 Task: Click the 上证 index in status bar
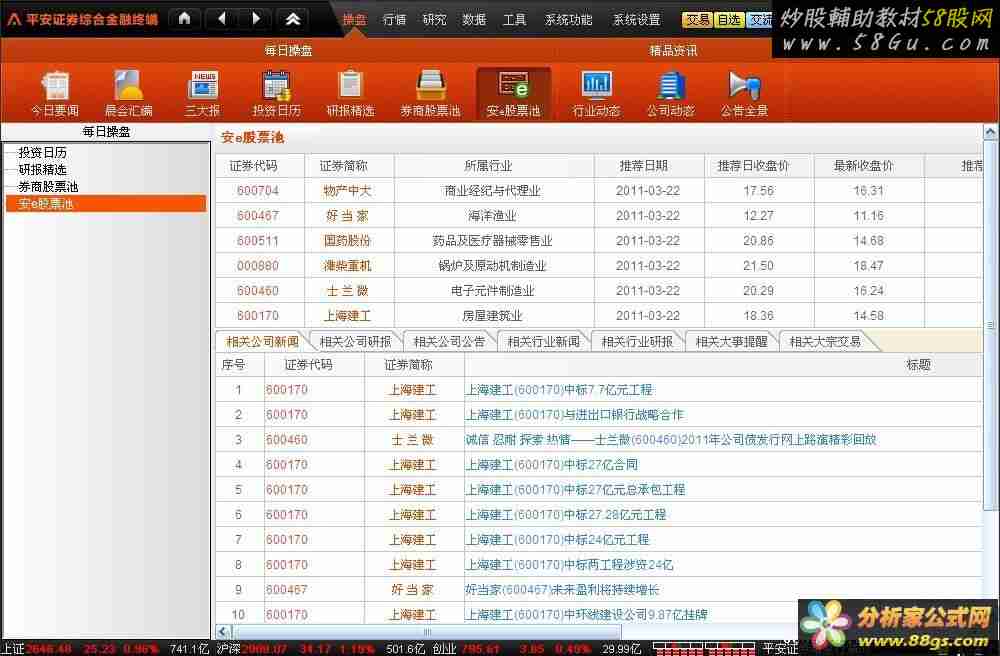[13, 648]
